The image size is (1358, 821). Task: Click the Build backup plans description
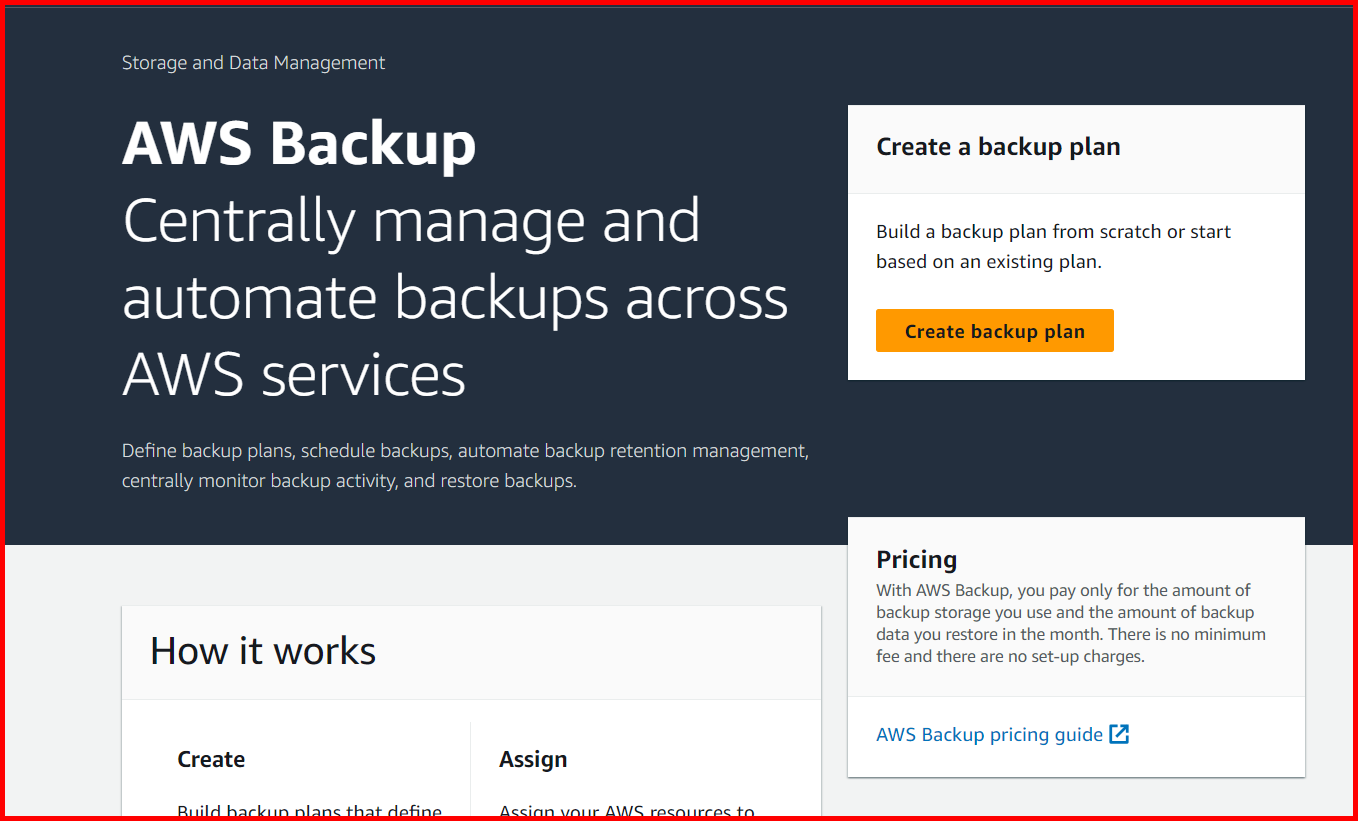tap(309, 810)
